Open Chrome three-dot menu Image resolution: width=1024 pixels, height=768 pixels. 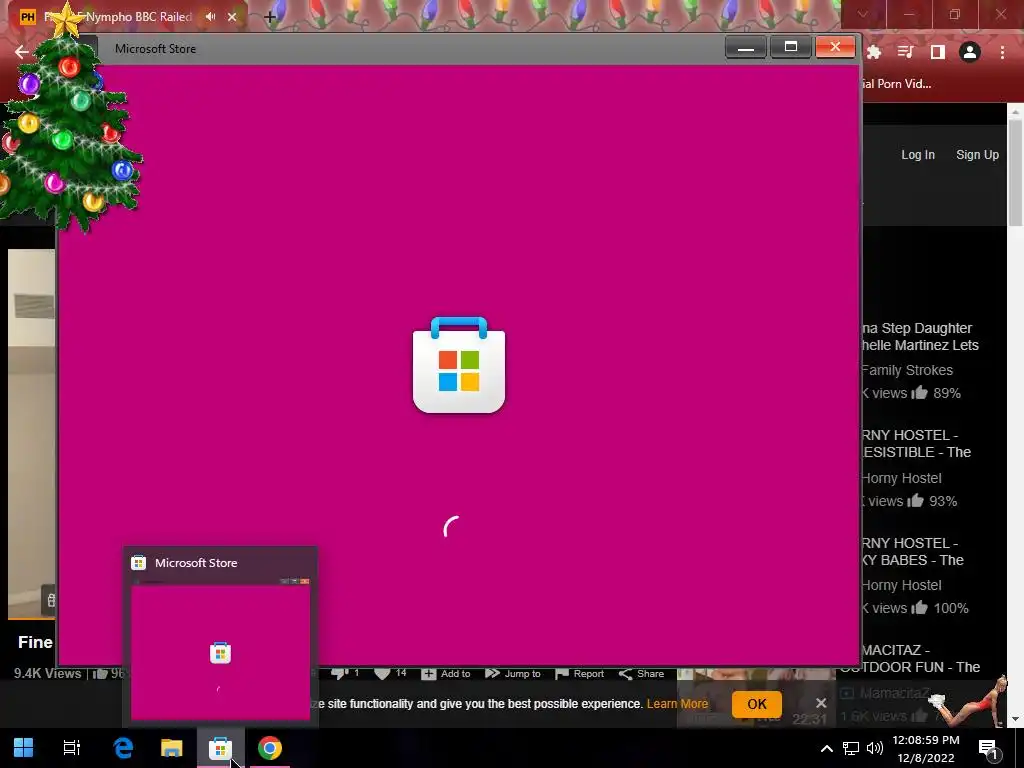click(x=1002, y=52)
